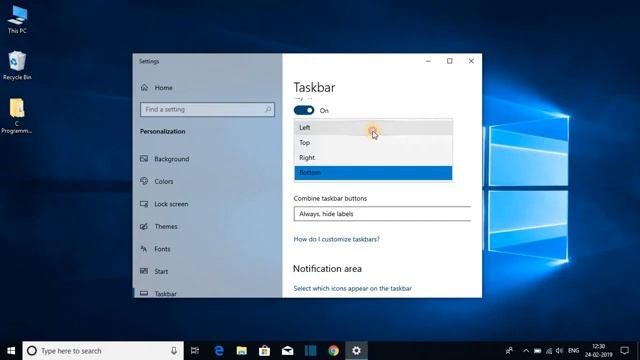
Task: Open How do I customize taskbars link
Action: [x=336, y=239]
